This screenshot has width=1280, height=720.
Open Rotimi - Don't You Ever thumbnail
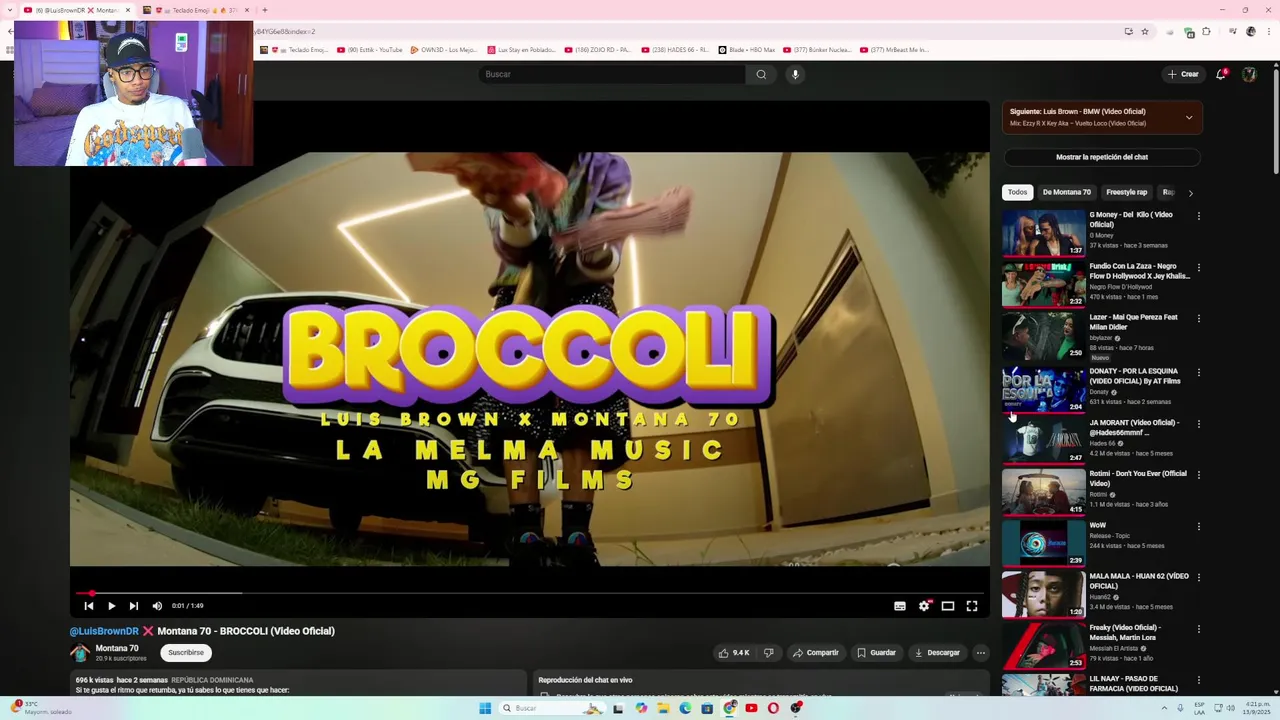(x=1043, y=491)
